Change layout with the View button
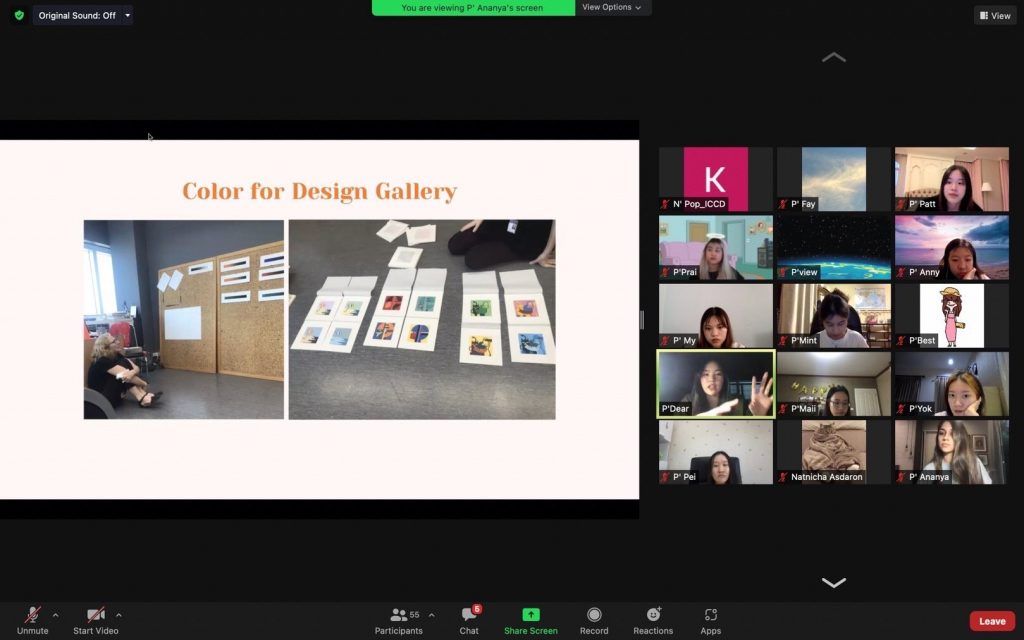The height and width of the screenshot is (640, 1024). click(994, 15)
